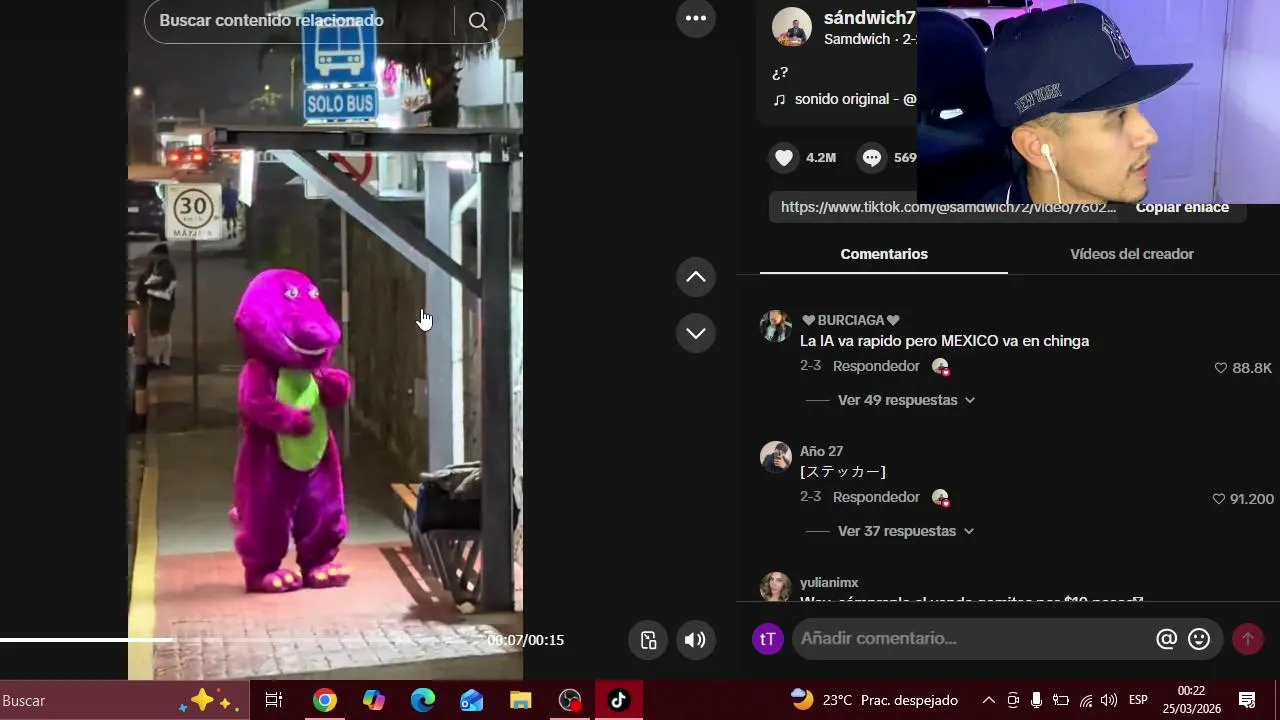Show hidden system tray icons
1280x720 pixels.
989,700
